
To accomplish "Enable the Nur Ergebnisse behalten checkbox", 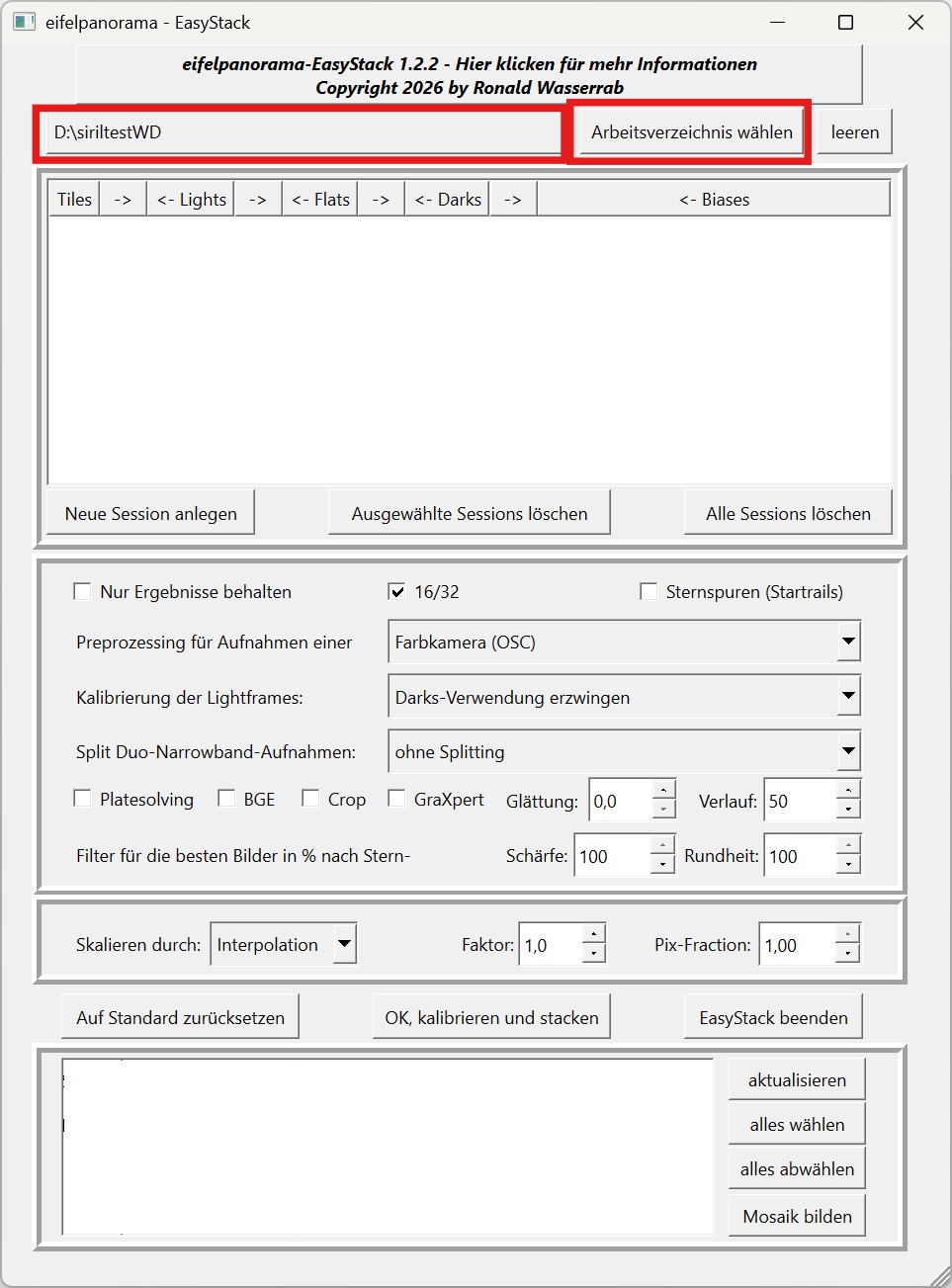I will [x=83, y=591].
